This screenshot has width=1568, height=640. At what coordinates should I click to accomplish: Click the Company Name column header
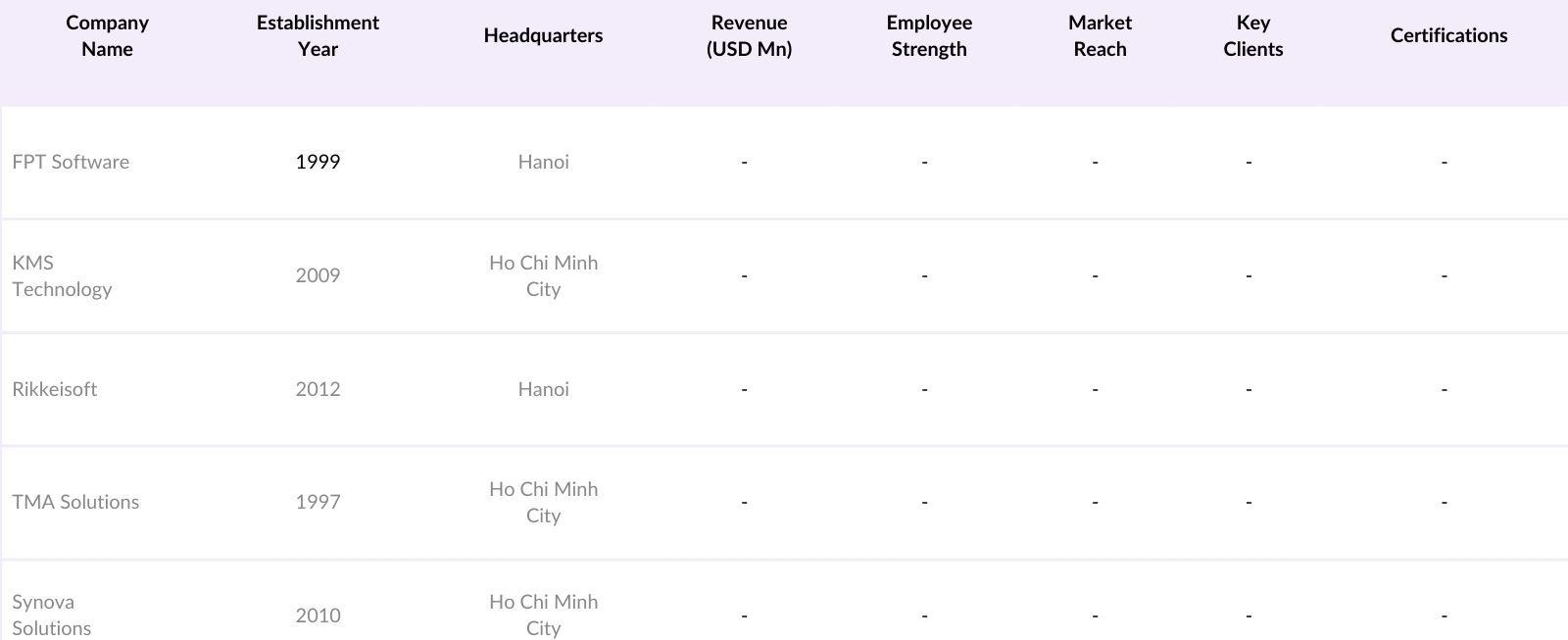107,36
